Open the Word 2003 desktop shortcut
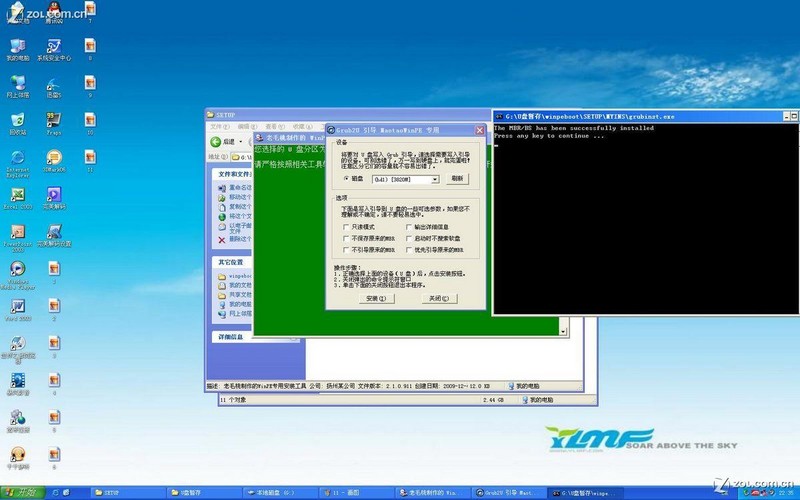This screenshot has height=500, width=800. click(17, 309)
